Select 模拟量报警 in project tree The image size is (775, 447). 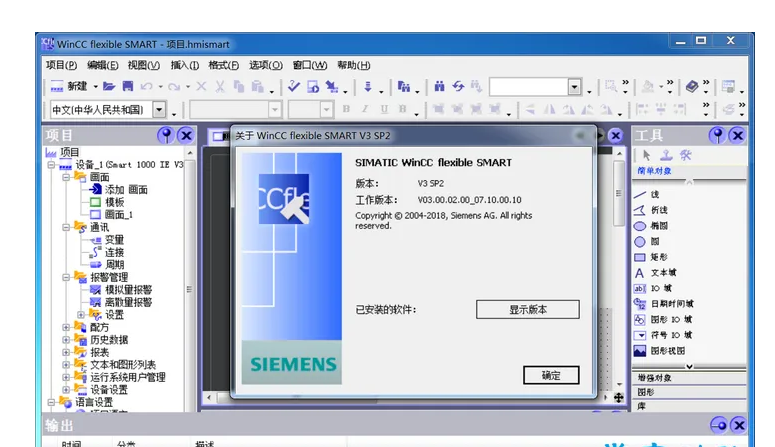coord(121,290)
